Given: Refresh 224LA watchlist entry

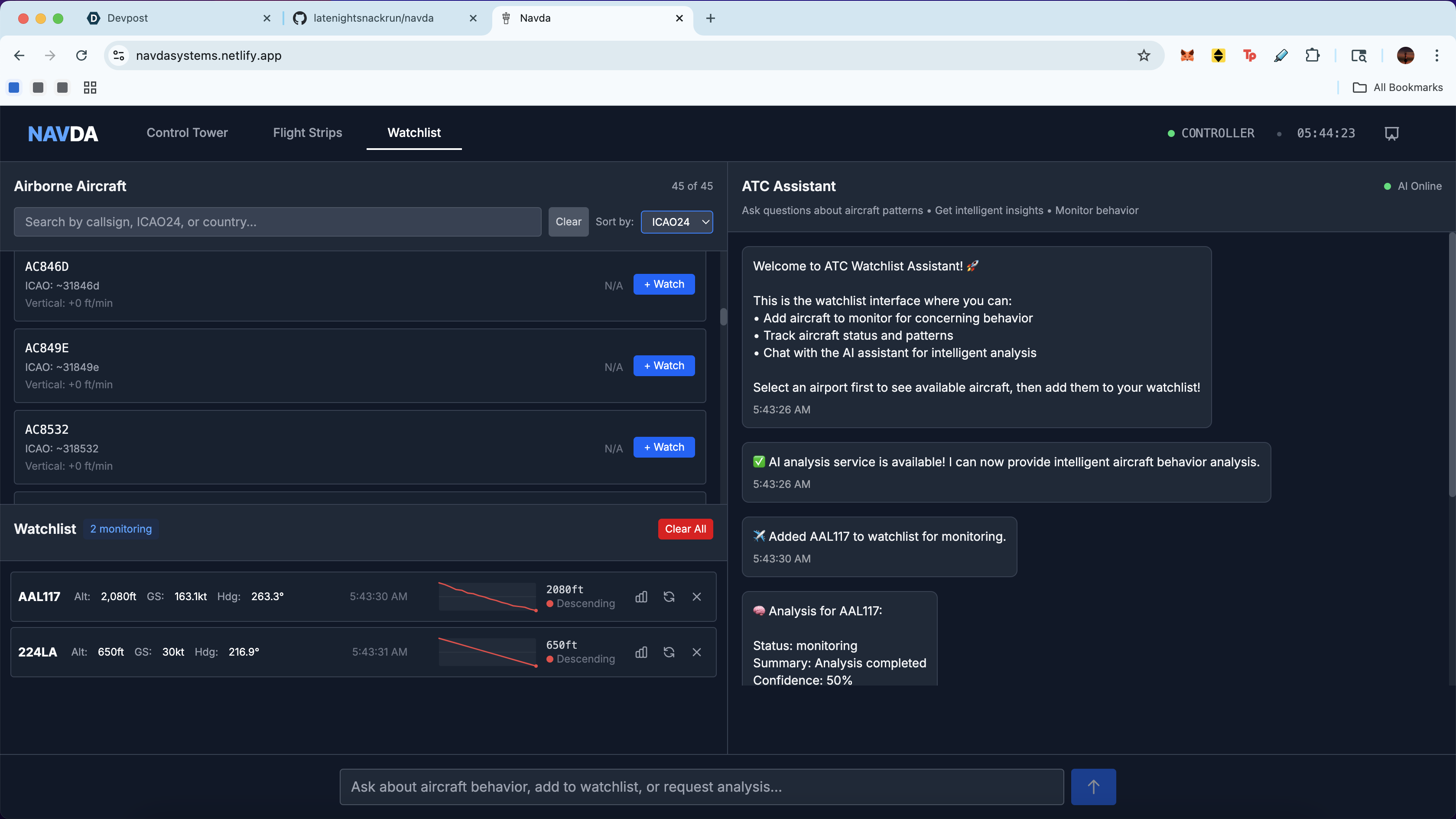Looking at the screenshot, I should [x=669, y=652].
